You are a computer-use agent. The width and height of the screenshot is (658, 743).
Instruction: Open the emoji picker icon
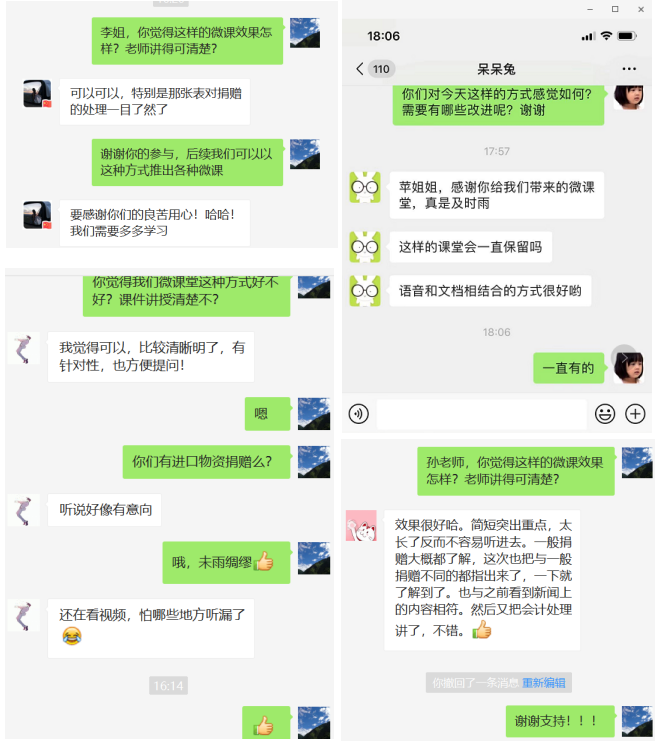point(605,414)
